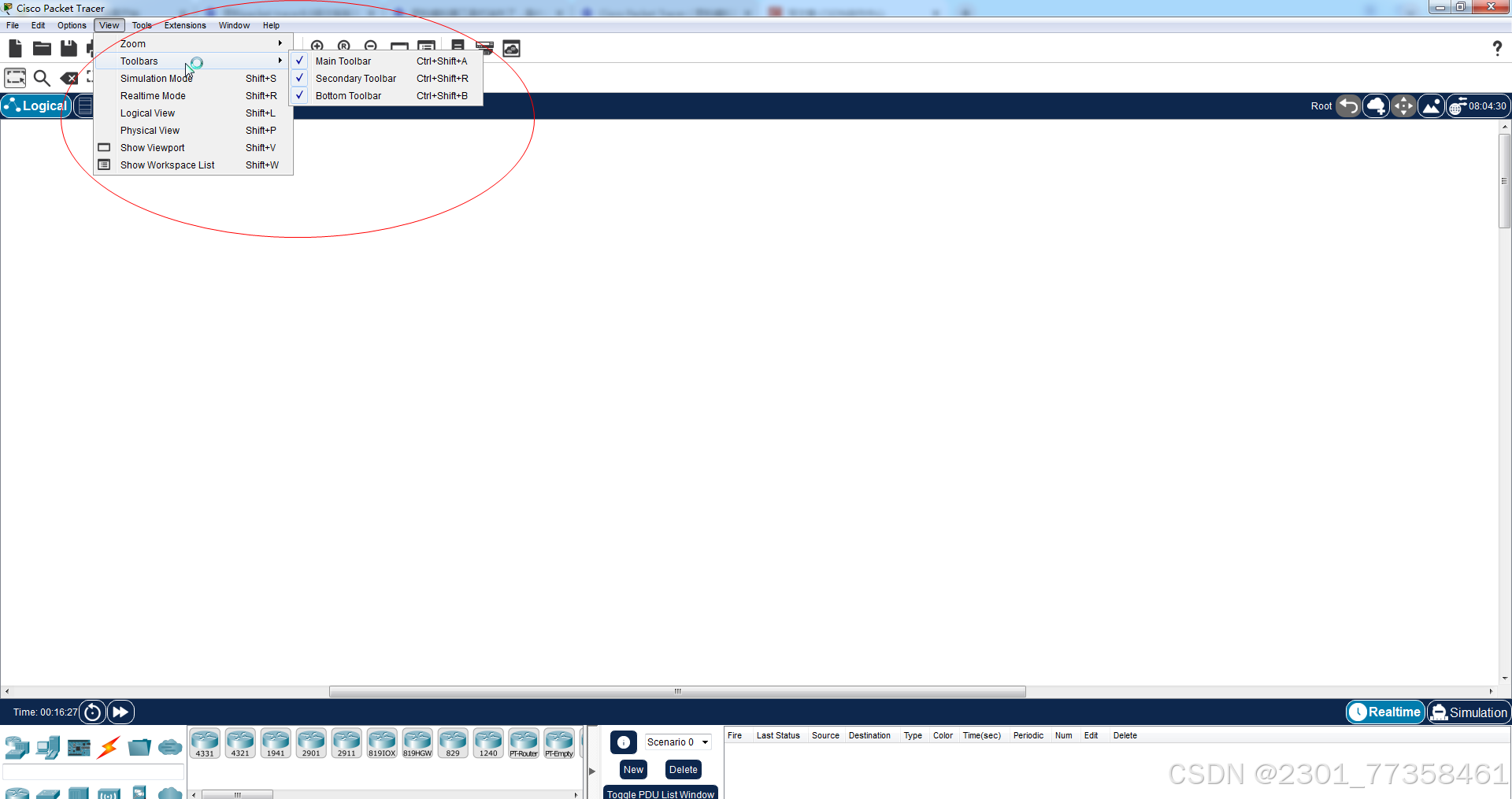Pick the 2901 router device
This screenshot has height=799, width=1512.
coord(311,743)
